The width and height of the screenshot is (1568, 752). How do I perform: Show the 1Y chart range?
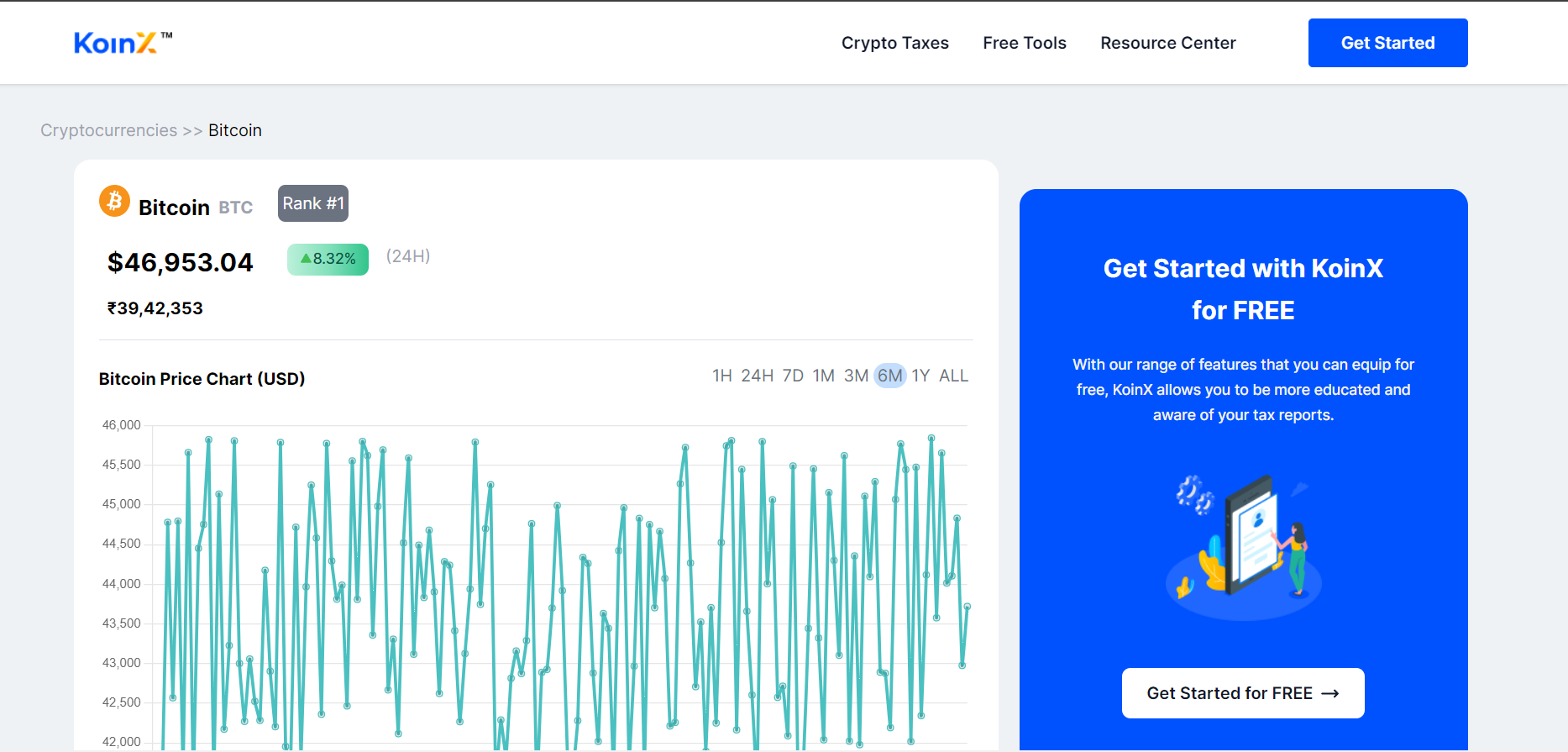point(921,376)
